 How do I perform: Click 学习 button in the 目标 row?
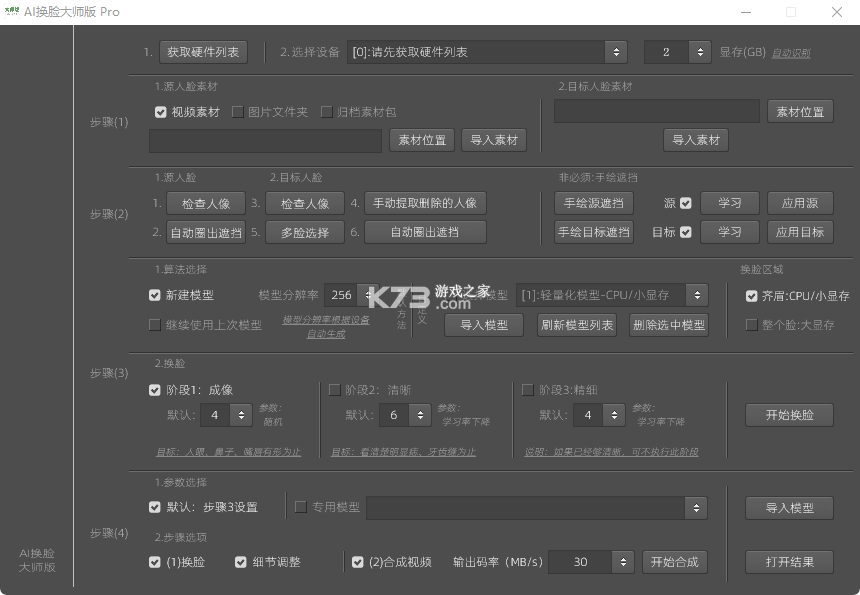click(x=730, y=232)
